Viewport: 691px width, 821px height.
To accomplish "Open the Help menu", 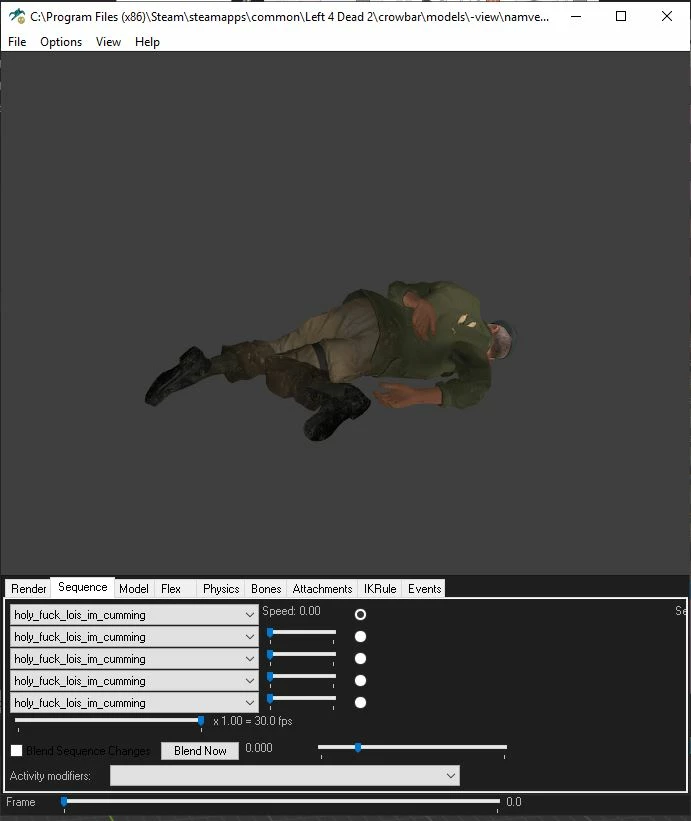I will click(x=147, y=42).
